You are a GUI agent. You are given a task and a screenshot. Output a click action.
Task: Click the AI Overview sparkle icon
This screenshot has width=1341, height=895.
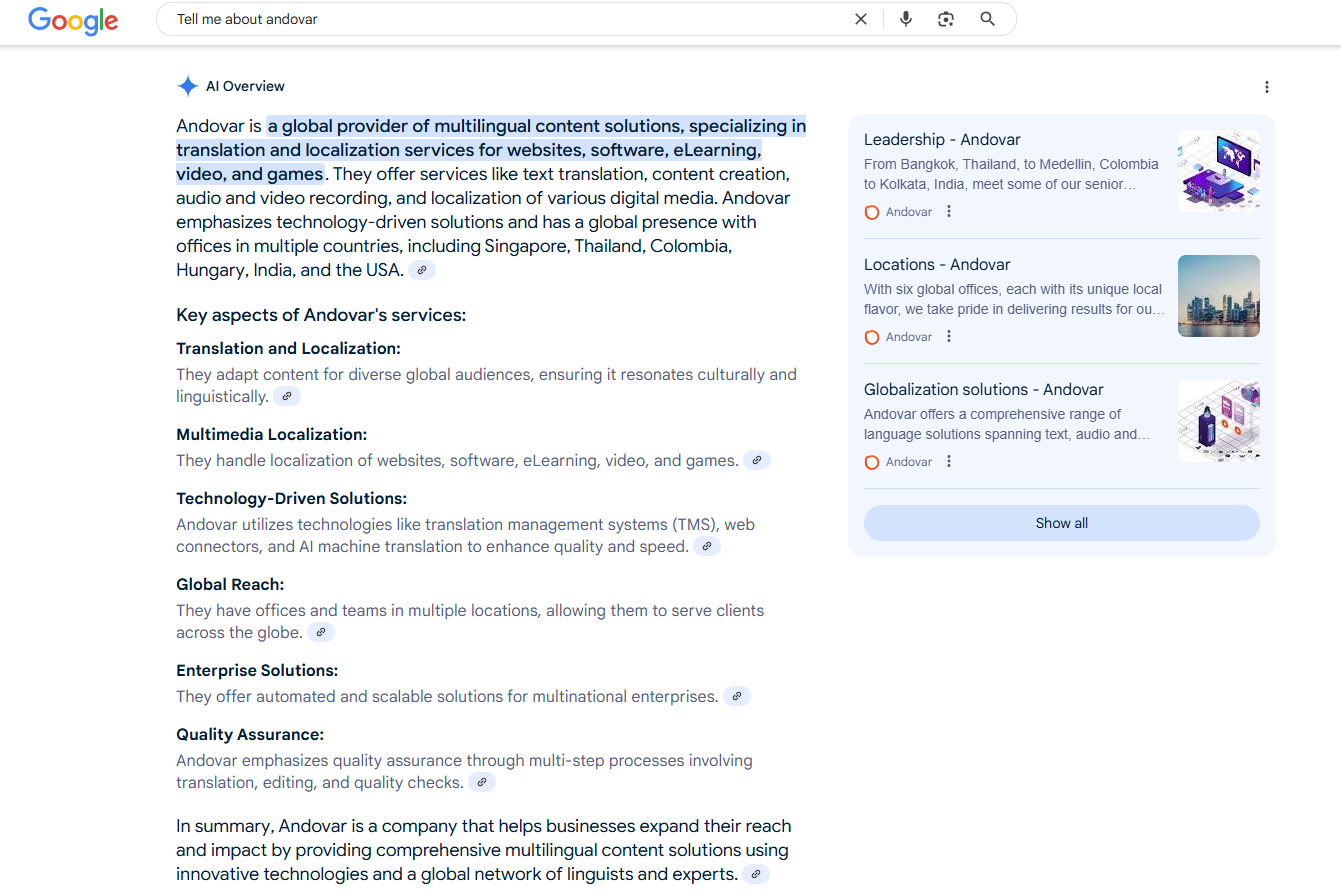[187, 87]
